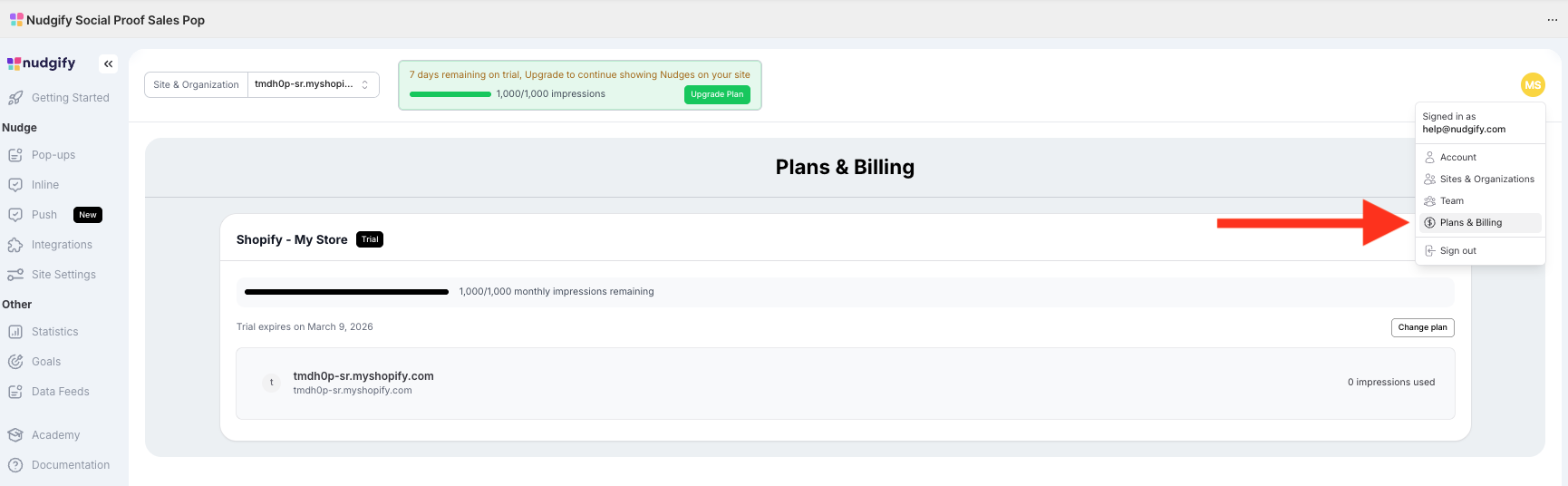
Task: Click the Site & Organization label
Action: point(196,84)
